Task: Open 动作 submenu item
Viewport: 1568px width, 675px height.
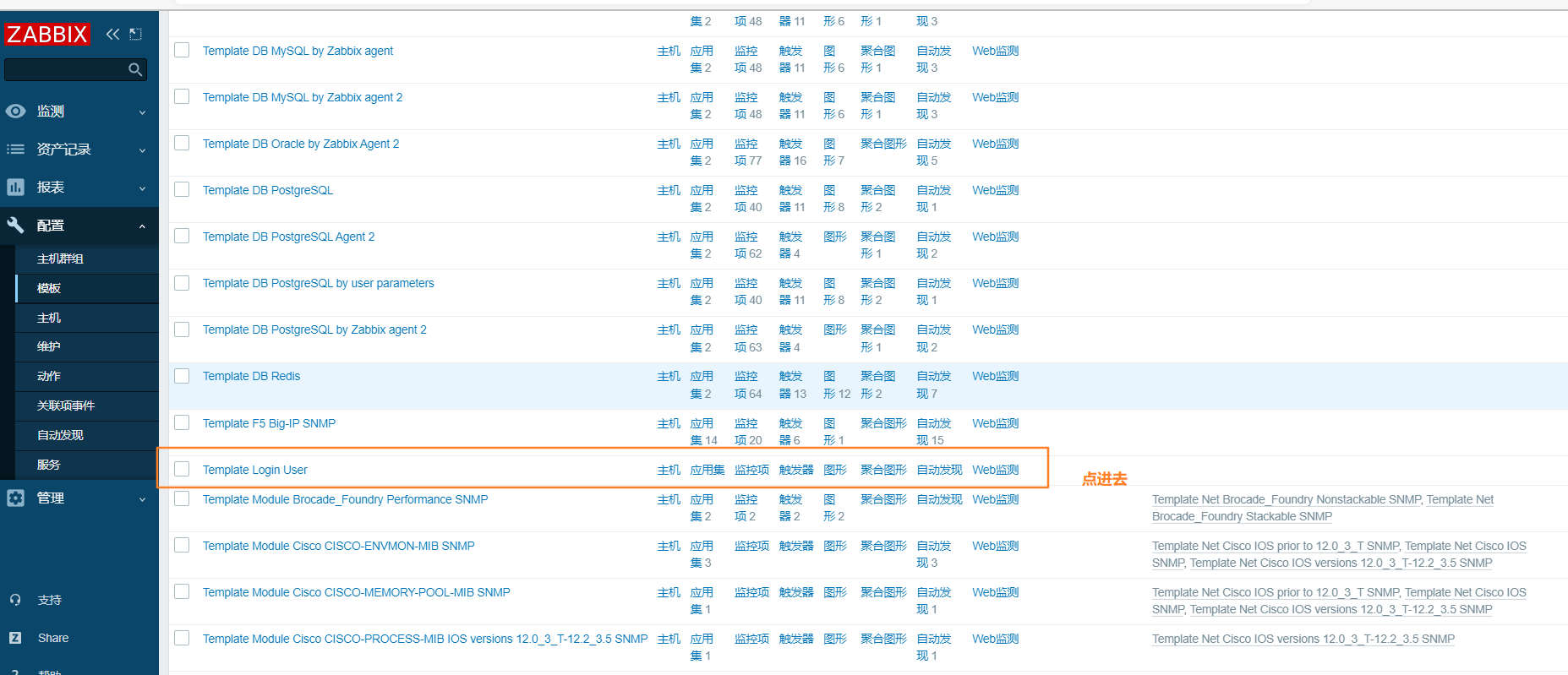Action: tap(87, 376)
